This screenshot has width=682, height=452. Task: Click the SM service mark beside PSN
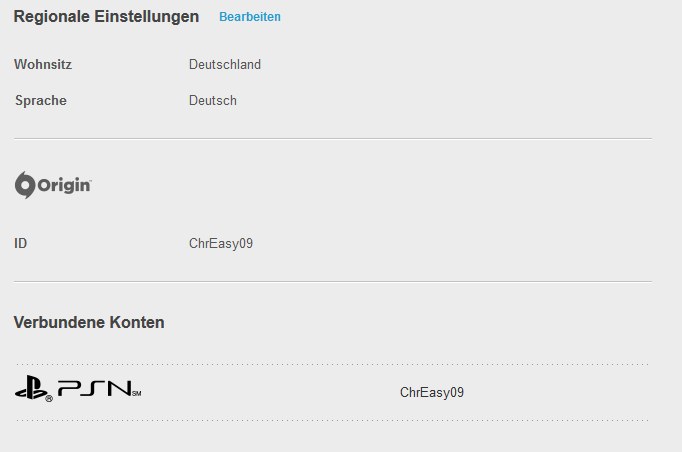coord(137,394)
